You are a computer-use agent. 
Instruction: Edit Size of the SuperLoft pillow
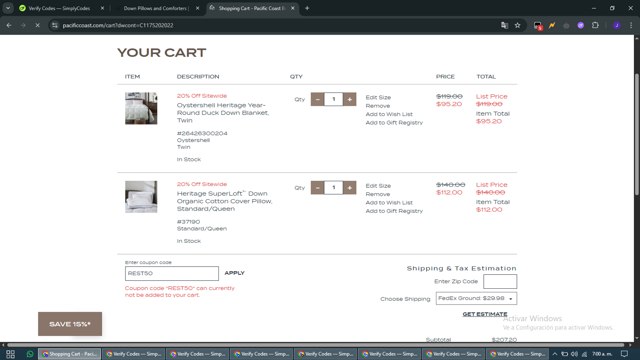click(x=378, y=186)
